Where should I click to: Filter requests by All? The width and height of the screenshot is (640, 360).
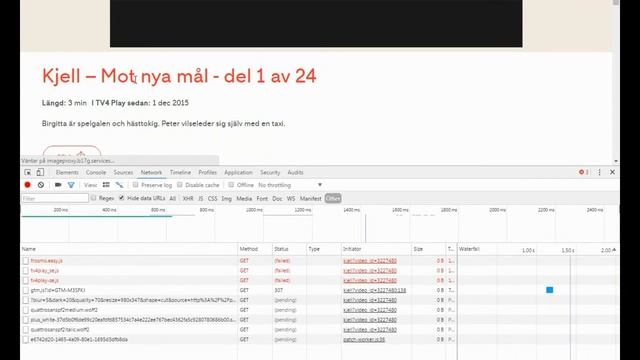tap(173, 198)
